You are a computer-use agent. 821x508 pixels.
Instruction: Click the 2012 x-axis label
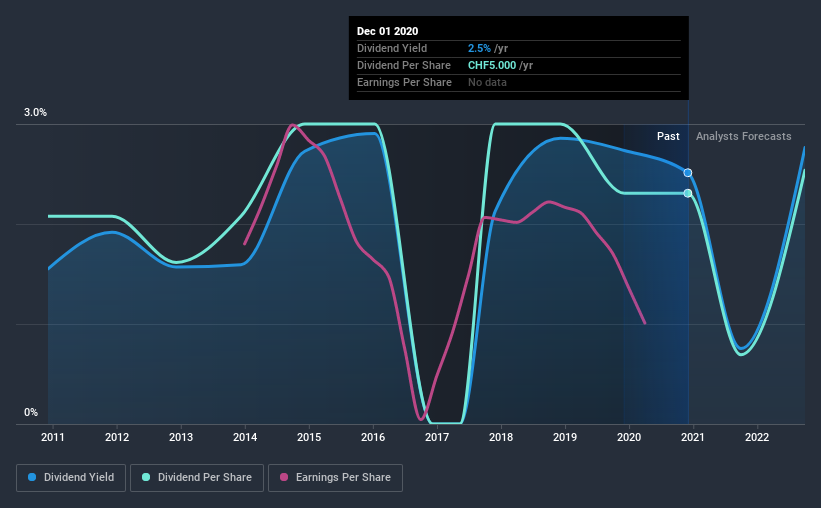point(117,437)
